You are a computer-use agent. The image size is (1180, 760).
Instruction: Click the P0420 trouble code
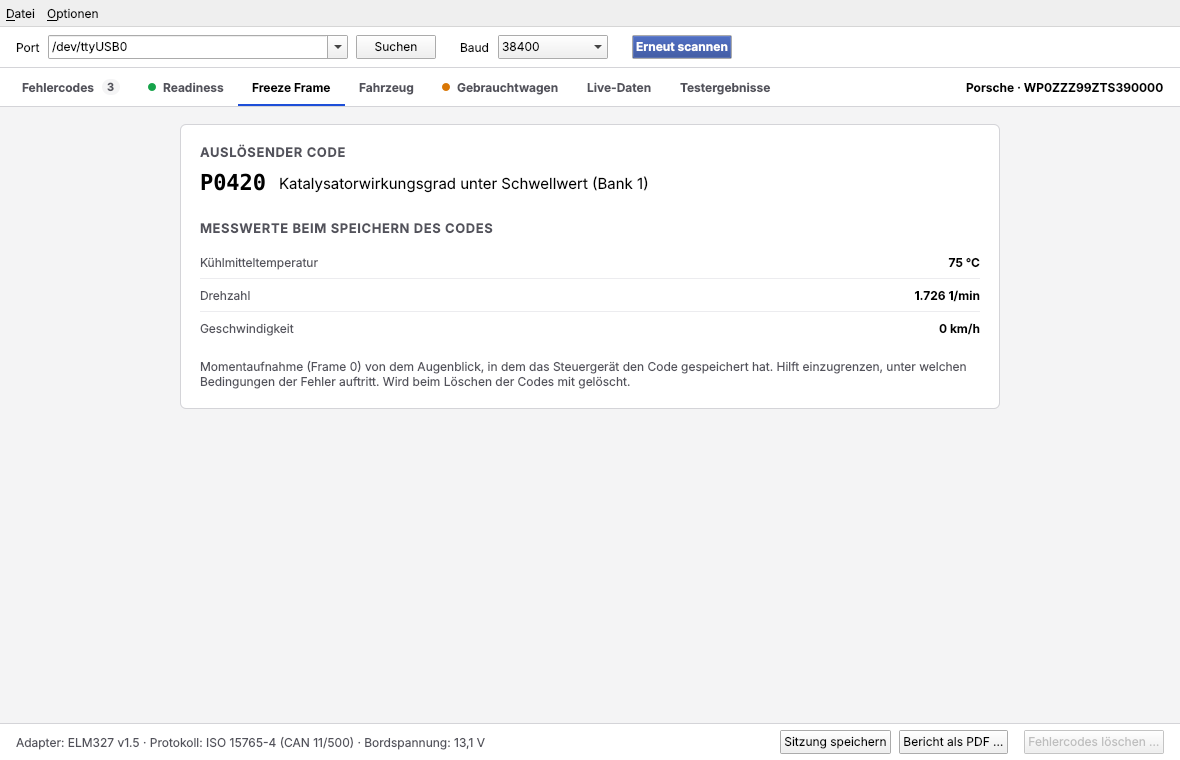233,183
